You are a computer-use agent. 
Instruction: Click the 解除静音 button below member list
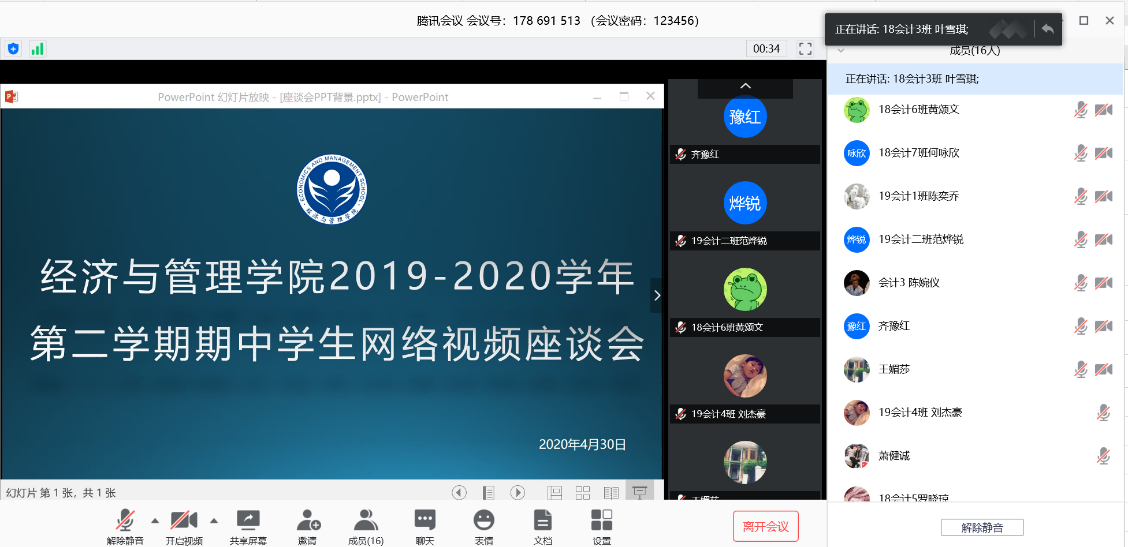pyautogui.click(x=981, y=527)
